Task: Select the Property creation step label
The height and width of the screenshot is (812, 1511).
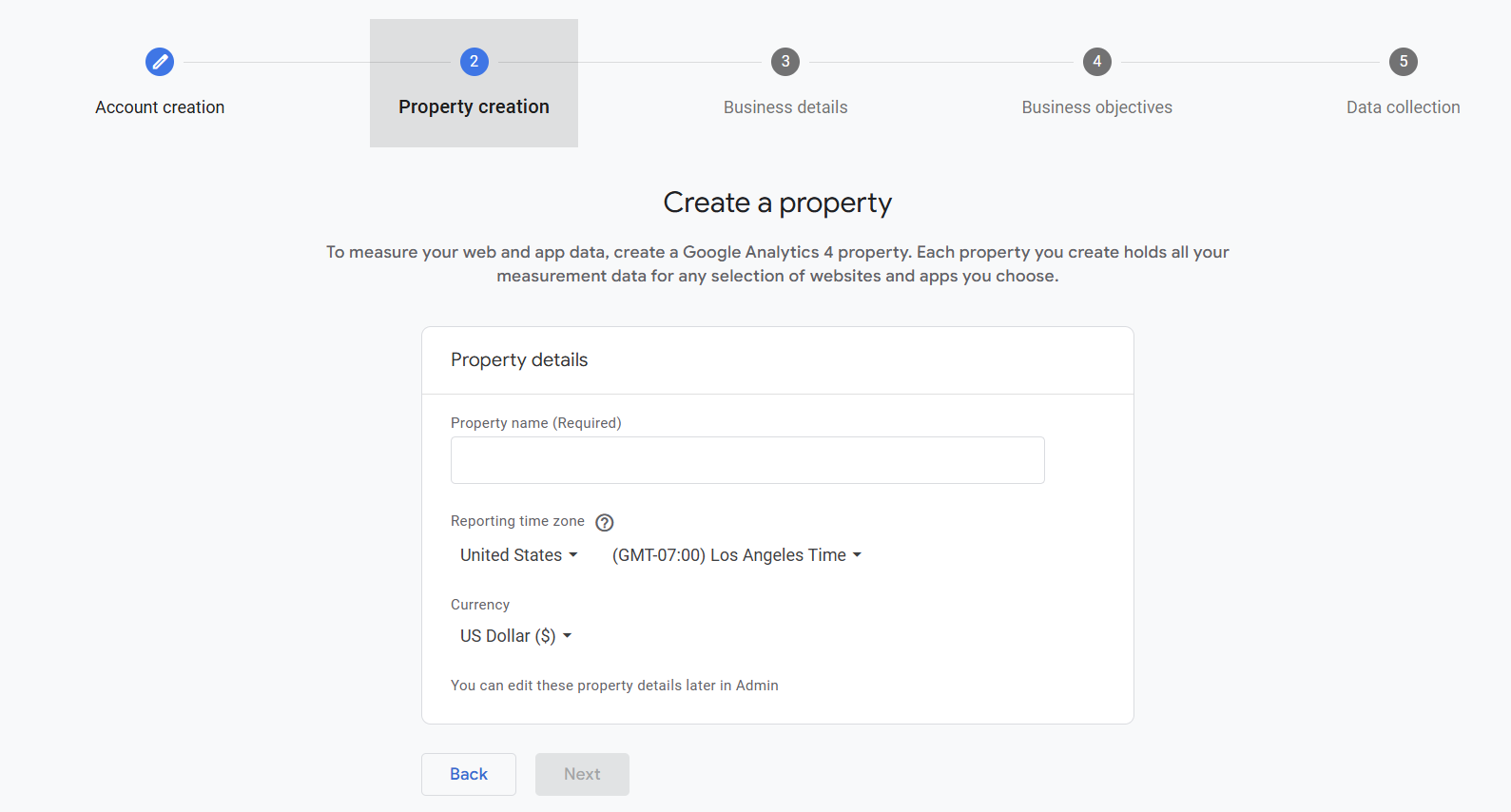Action: point(474,106)
